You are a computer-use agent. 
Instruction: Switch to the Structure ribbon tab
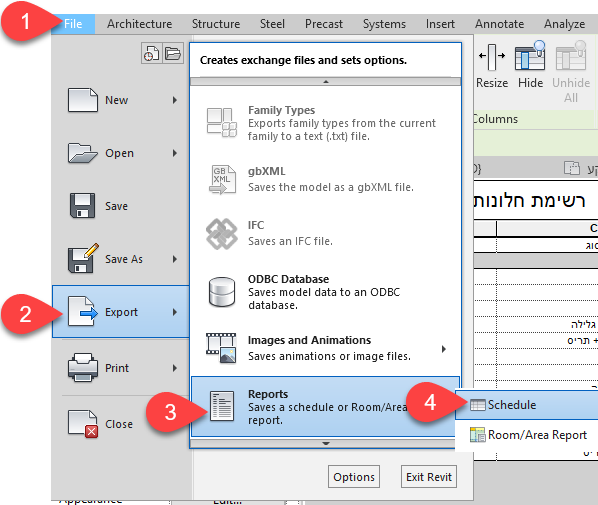tap(216, 24)
